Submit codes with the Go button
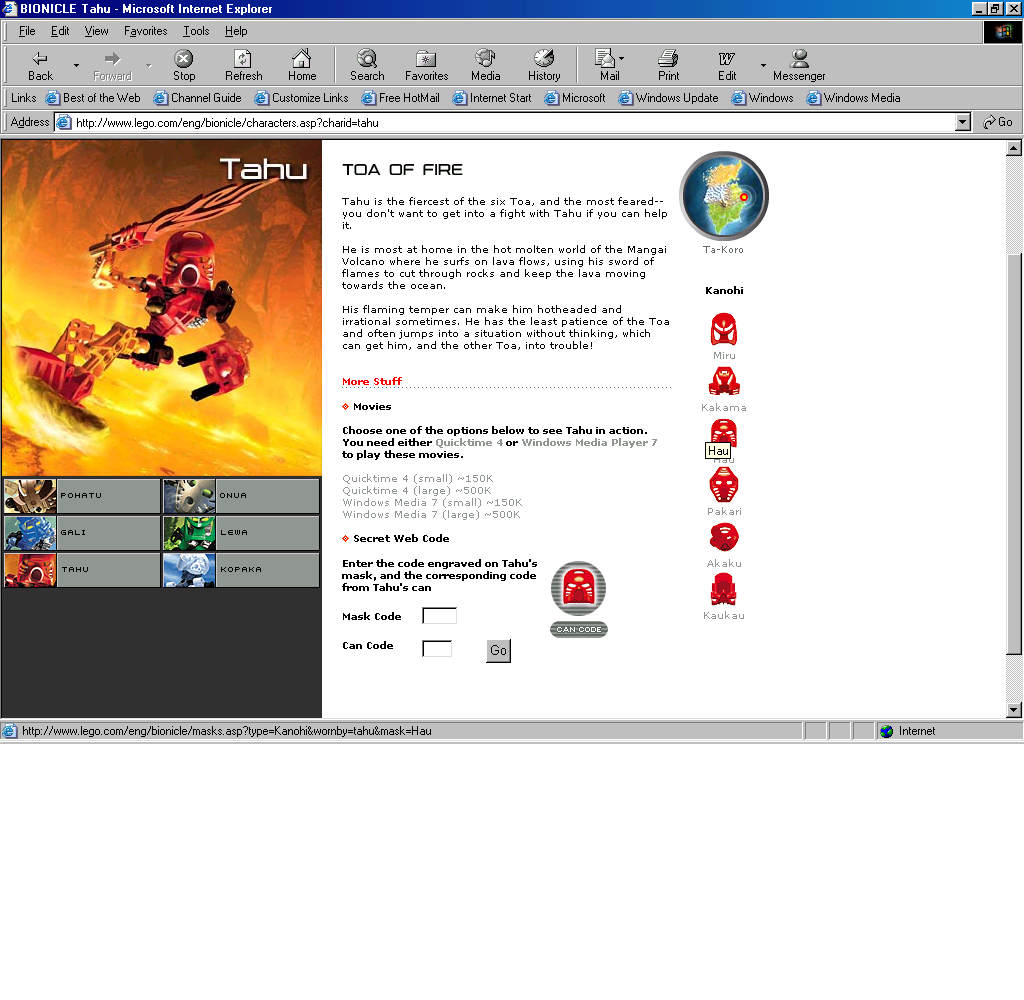The width and height of the screenshot is (1024, 1000). click(x=498, y=651)
